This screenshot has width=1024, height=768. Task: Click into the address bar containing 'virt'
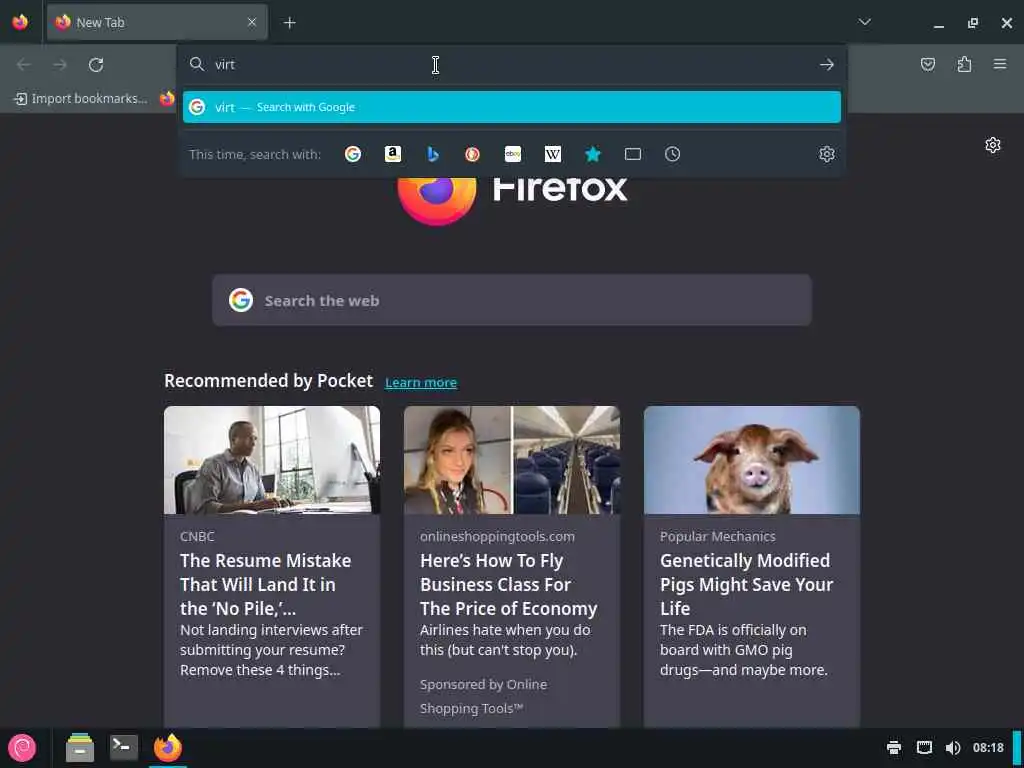tap(512, 65)
